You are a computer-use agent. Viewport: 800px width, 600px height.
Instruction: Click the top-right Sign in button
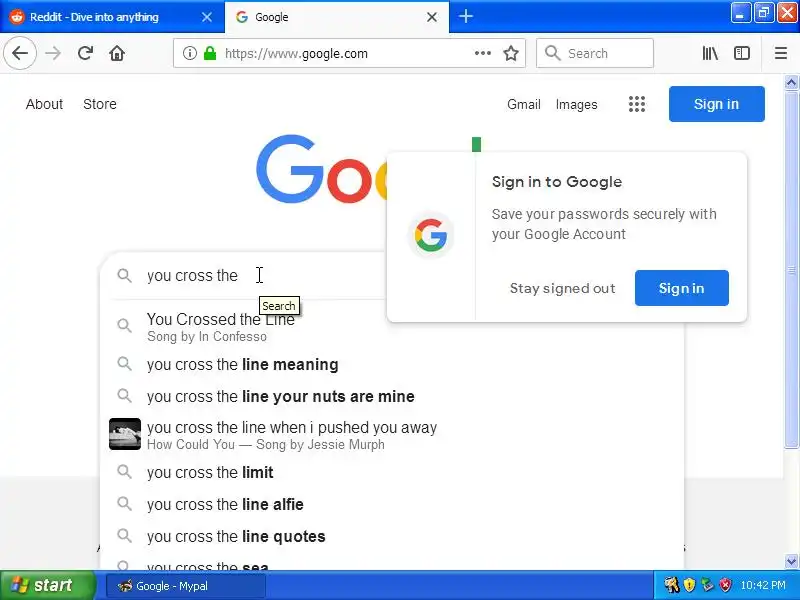tap(716, 104)
